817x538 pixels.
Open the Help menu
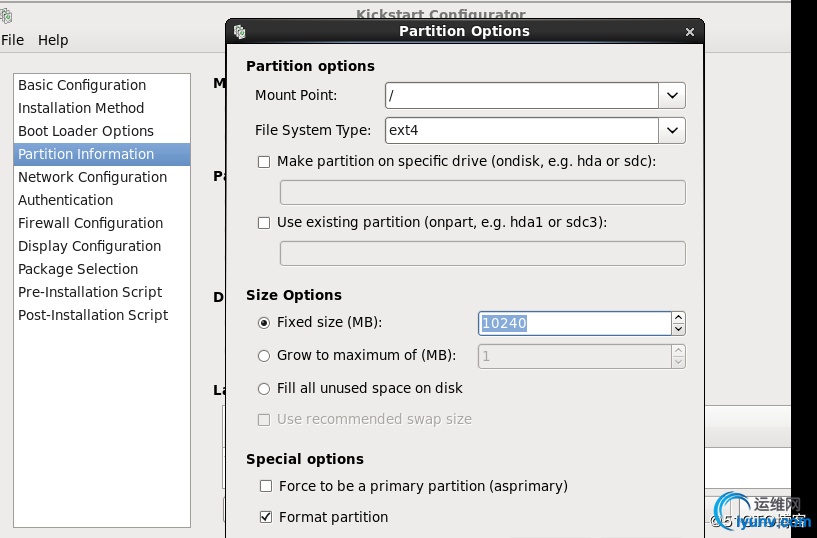[x=53, y=40]
